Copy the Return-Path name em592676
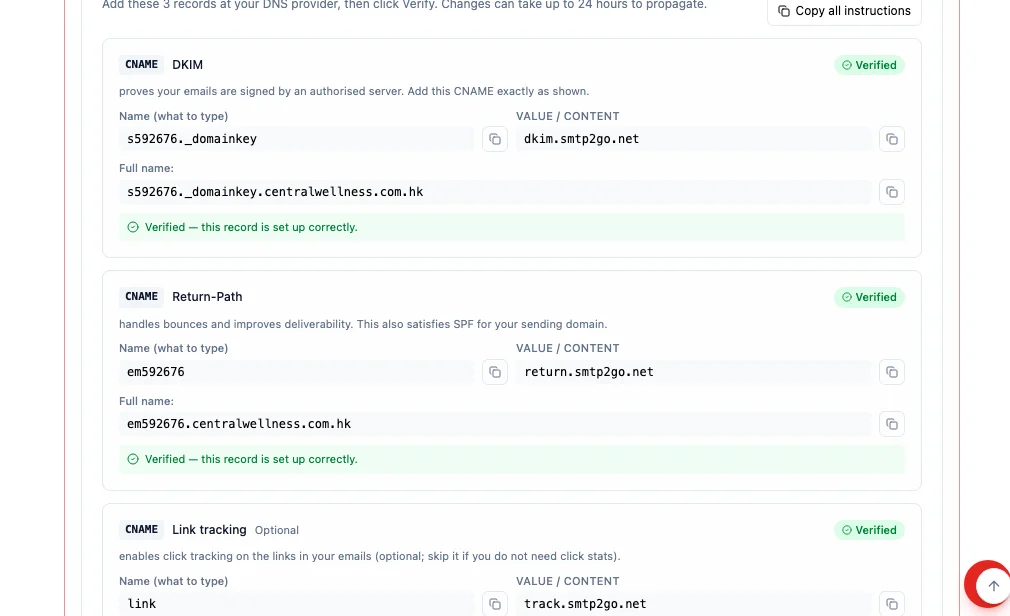Image resolution: width=1010 pixels, height=616 pixels. coord(495,372)
